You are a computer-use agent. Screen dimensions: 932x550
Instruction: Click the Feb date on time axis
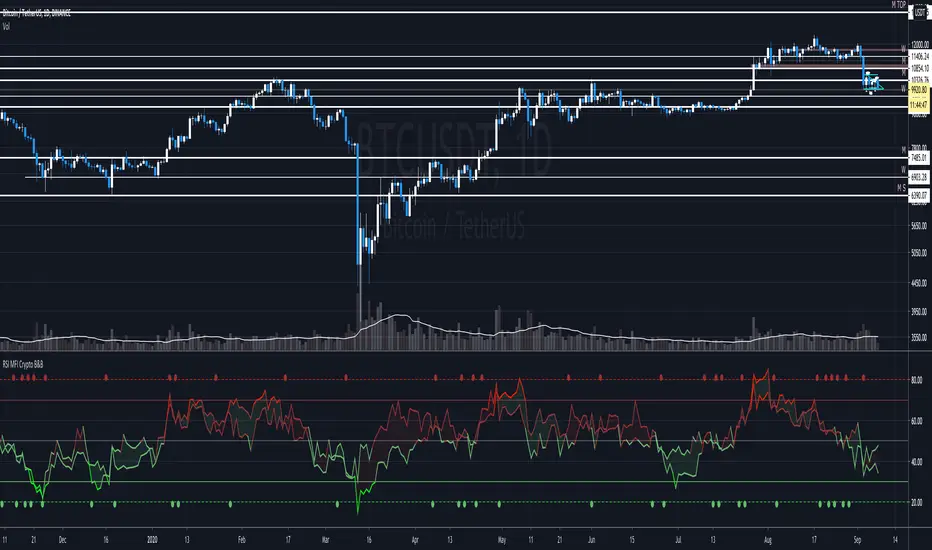pos(241,540)
